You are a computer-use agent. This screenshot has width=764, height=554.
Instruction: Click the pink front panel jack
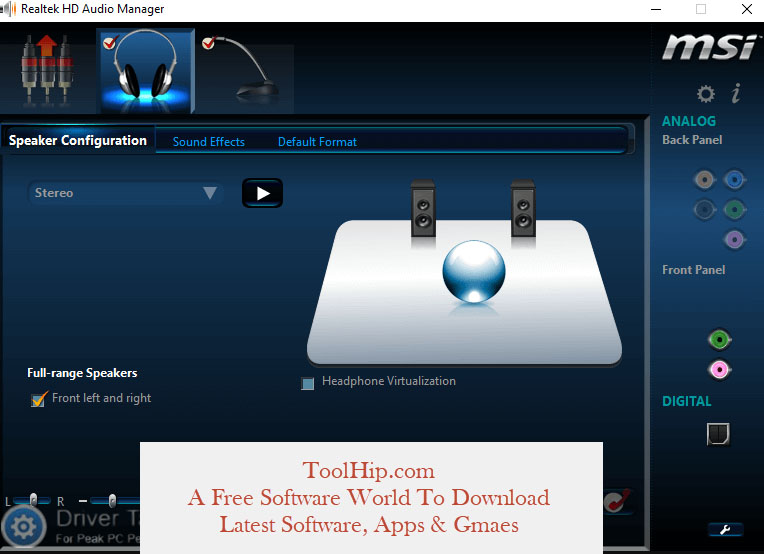click(720, 370)
